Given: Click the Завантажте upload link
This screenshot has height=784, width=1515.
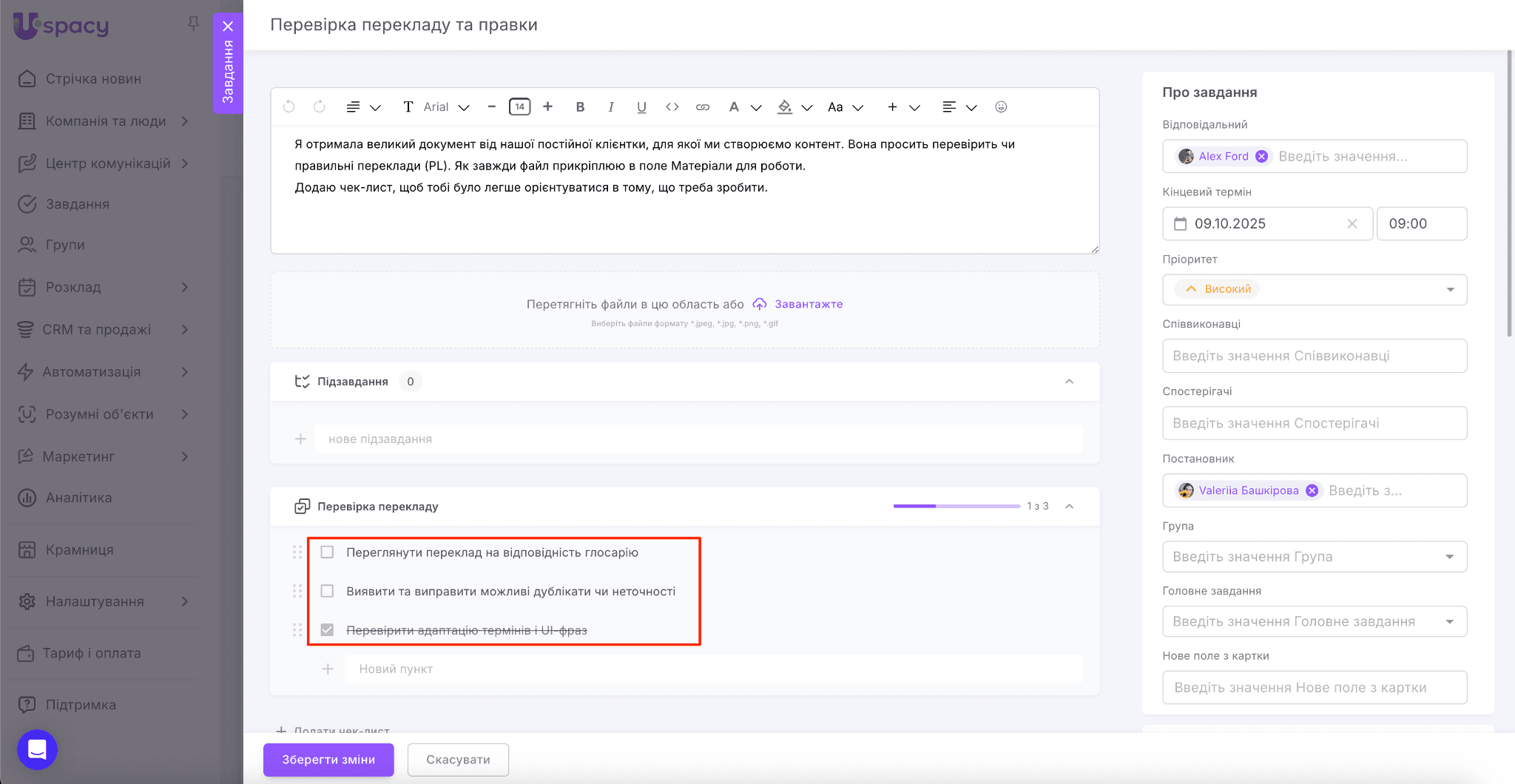Looking at the screenshot, I should coord(808,304).
